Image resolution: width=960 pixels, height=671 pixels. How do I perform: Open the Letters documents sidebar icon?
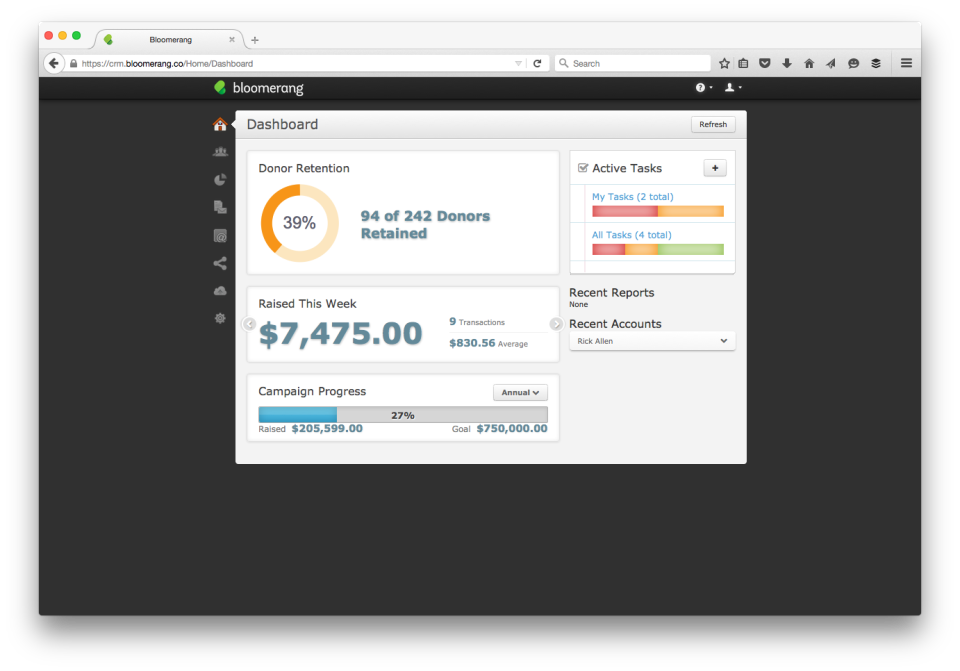220,208
